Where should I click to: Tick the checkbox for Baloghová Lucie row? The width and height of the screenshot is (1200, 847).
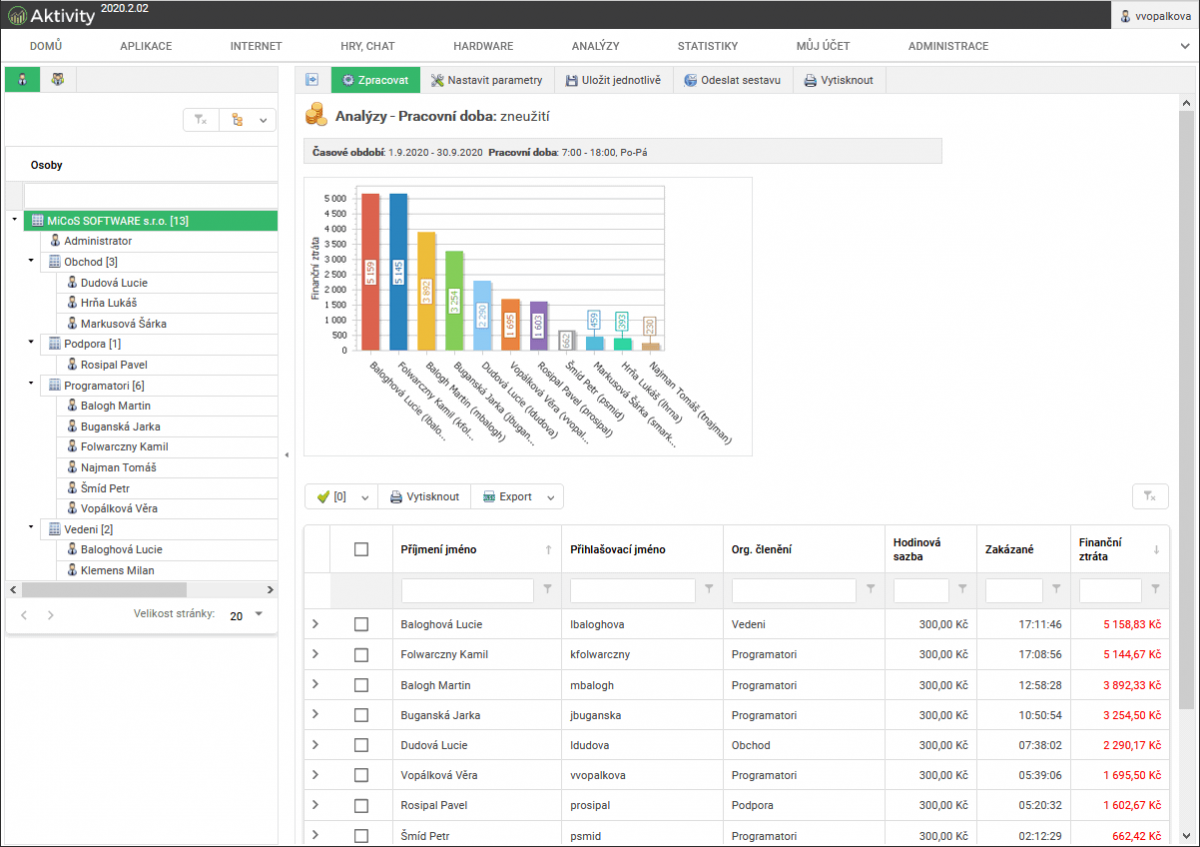click(361, 624)
